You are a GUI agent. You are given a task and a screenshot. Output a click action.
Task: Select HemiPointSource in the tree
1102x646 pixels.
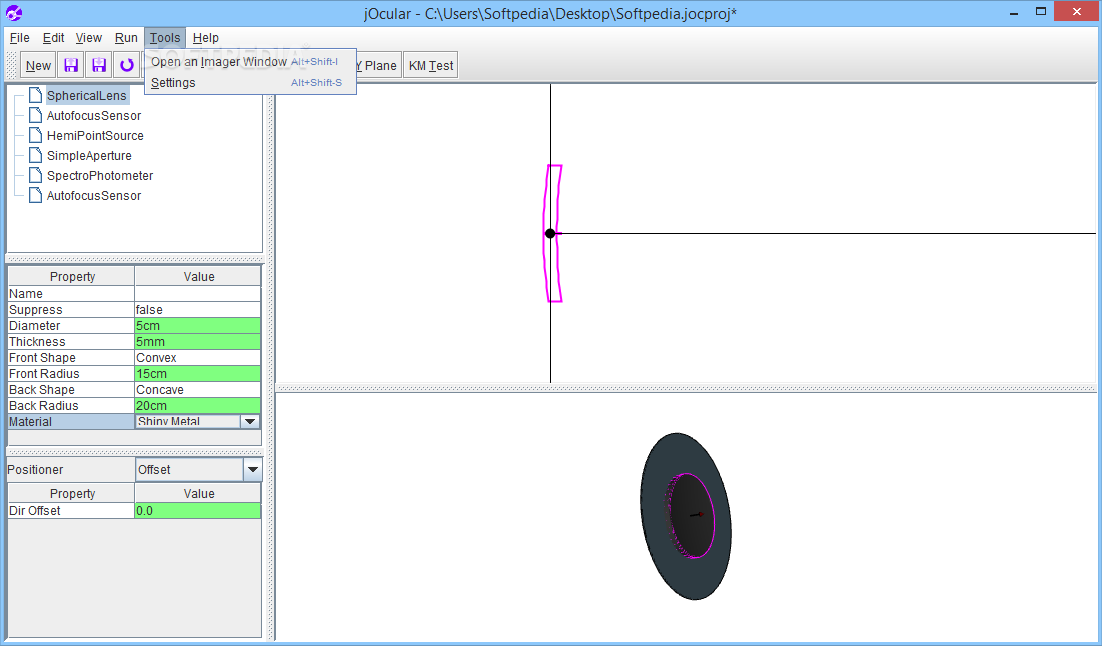click(x=95, y=136)
